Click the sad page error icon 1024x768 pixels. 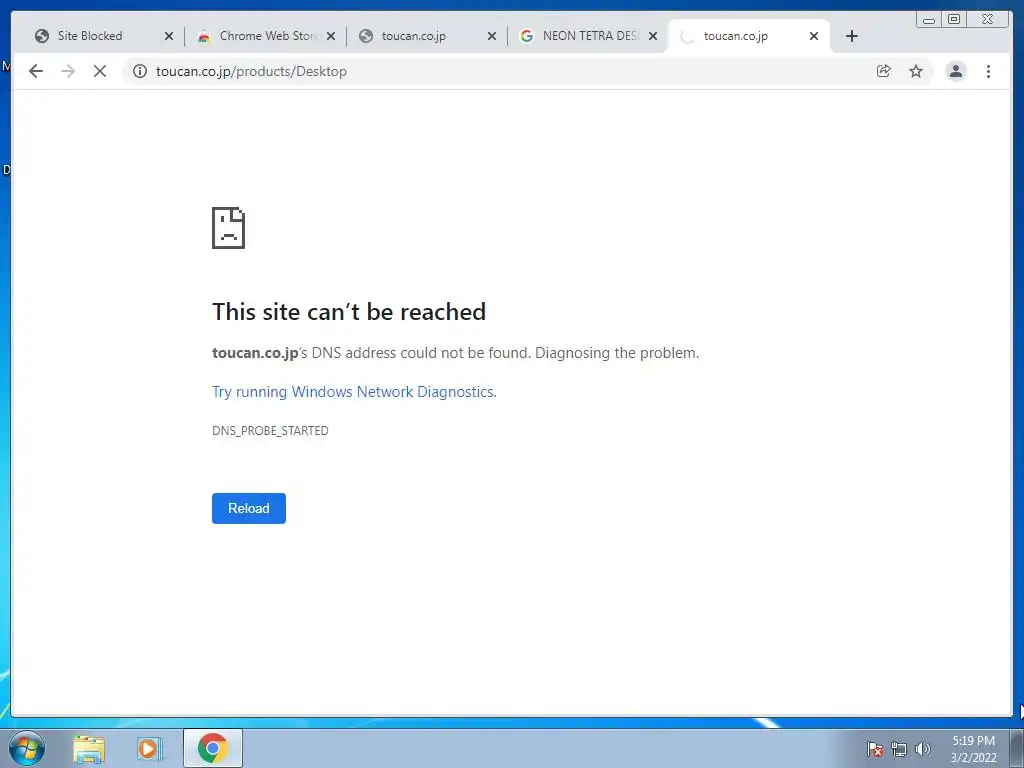click(229, 228)
